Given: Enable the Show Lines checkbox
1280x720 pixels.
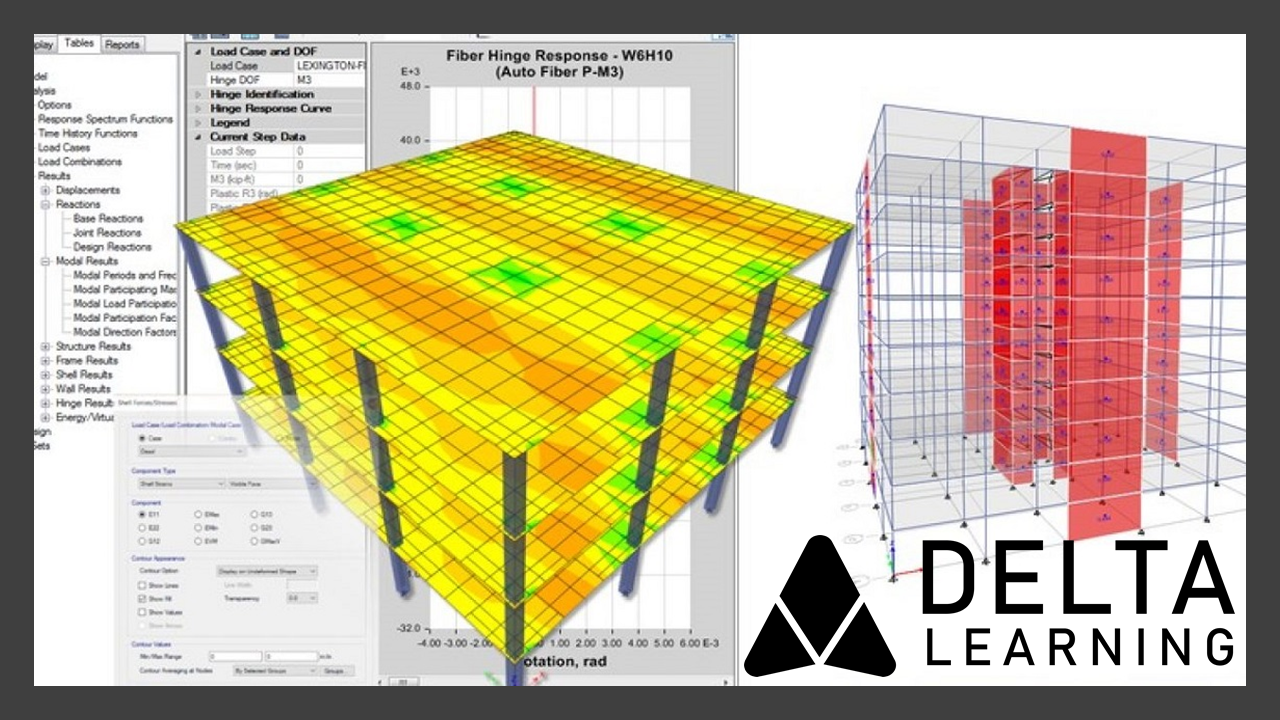Looking at the screenshot, I should (141, 585).
